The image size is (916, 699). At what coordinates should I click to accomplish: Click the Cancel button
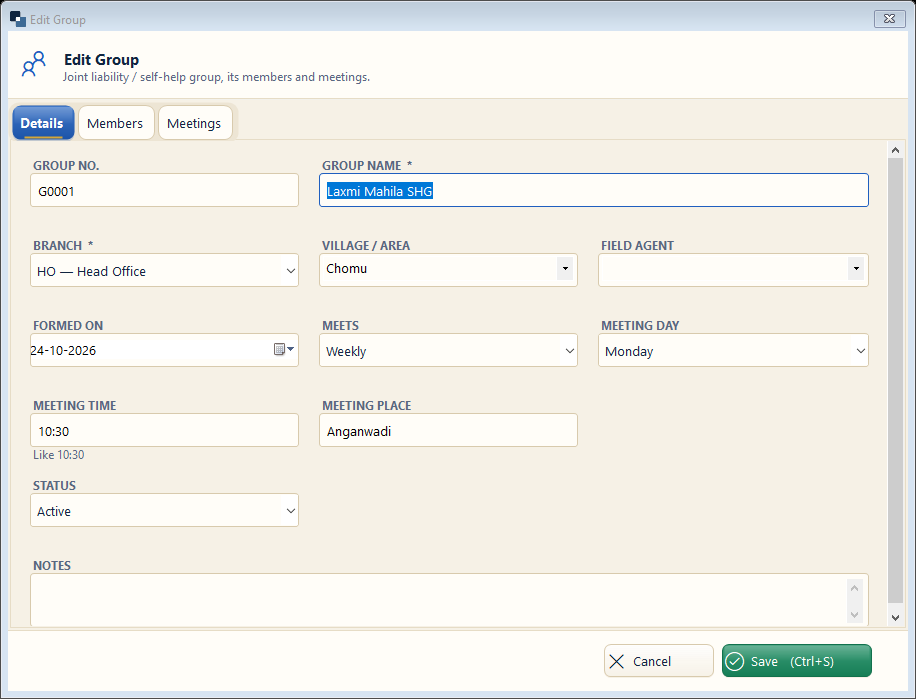[658, 661]
